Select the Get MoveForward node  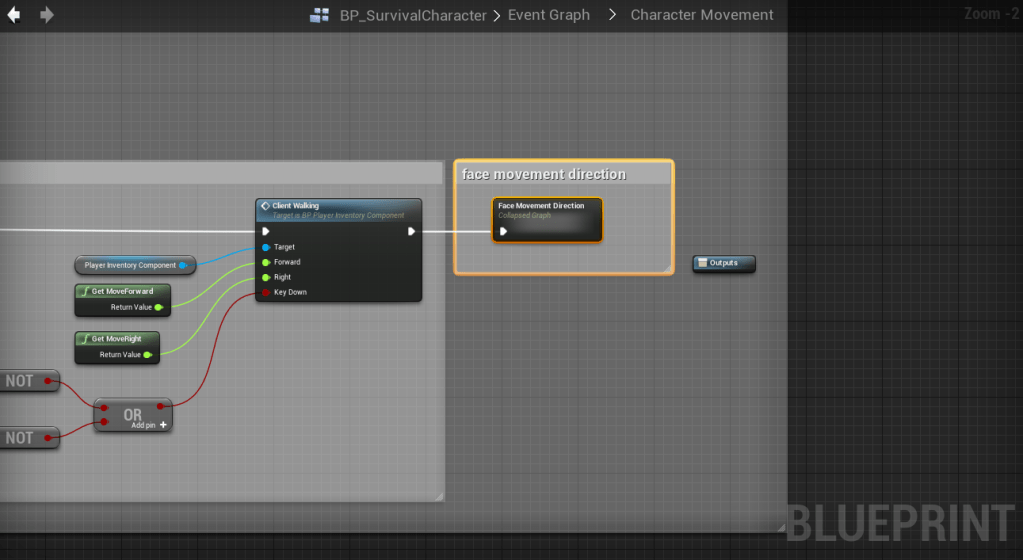point(123,300)
